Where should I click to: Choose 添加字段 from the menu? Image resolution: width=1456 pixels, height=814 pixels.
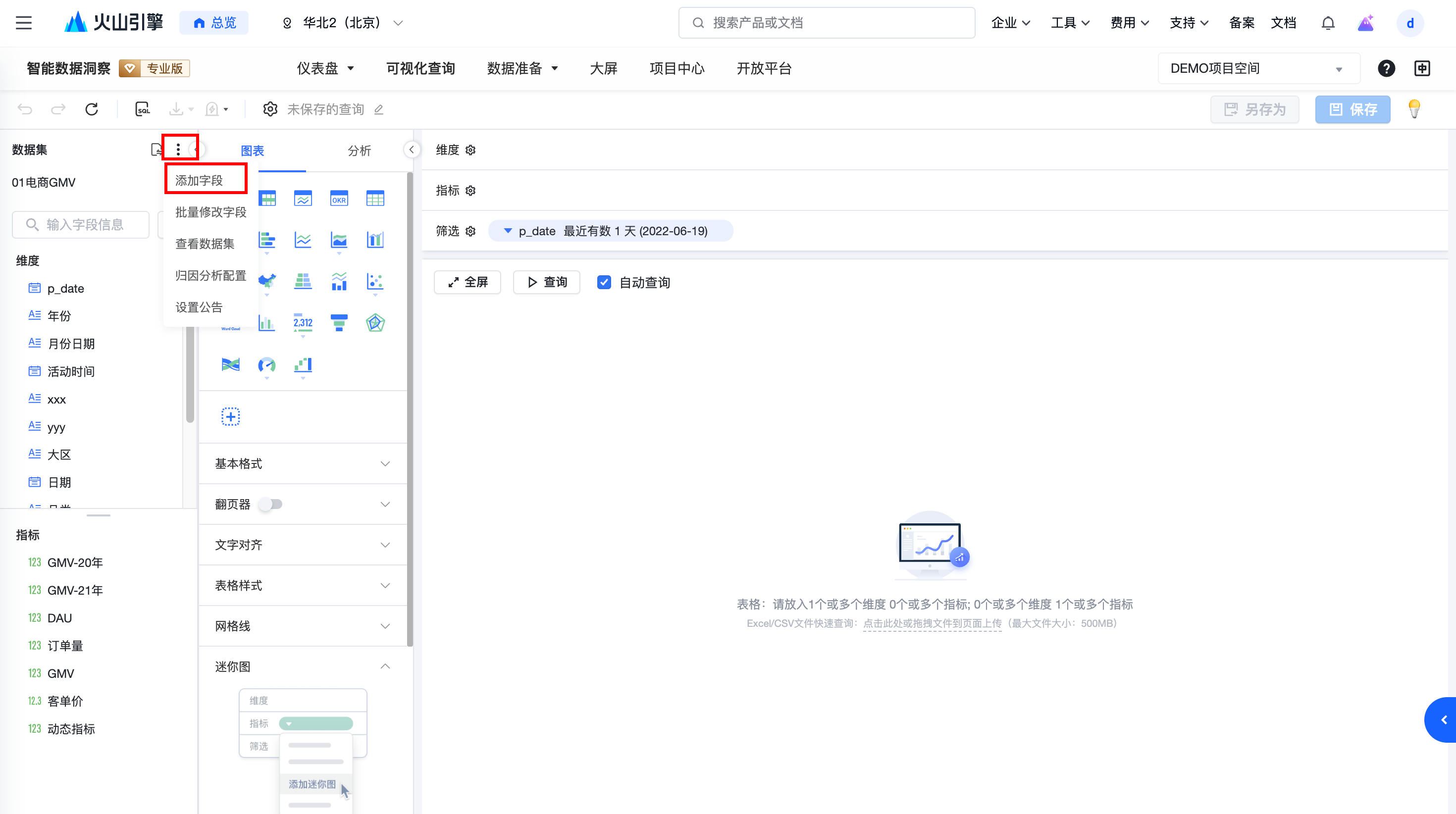click(200, 180)
